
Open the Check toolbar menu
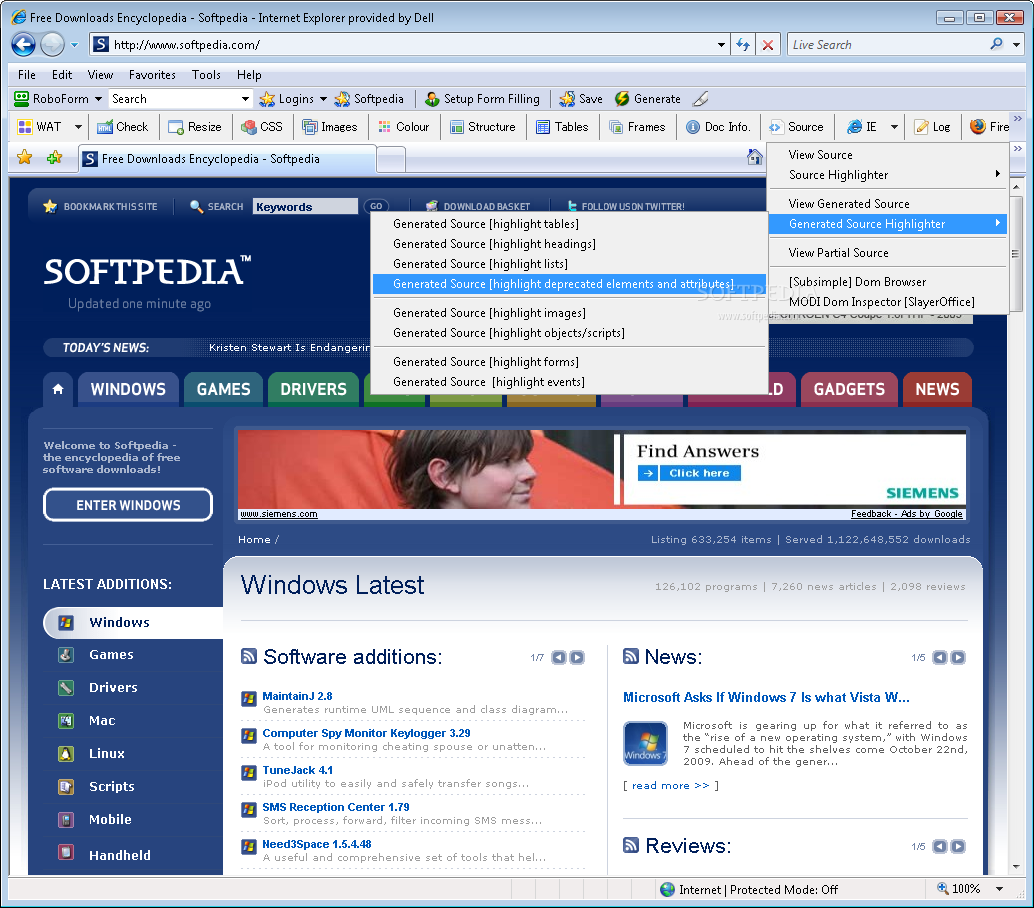point(123,127)
